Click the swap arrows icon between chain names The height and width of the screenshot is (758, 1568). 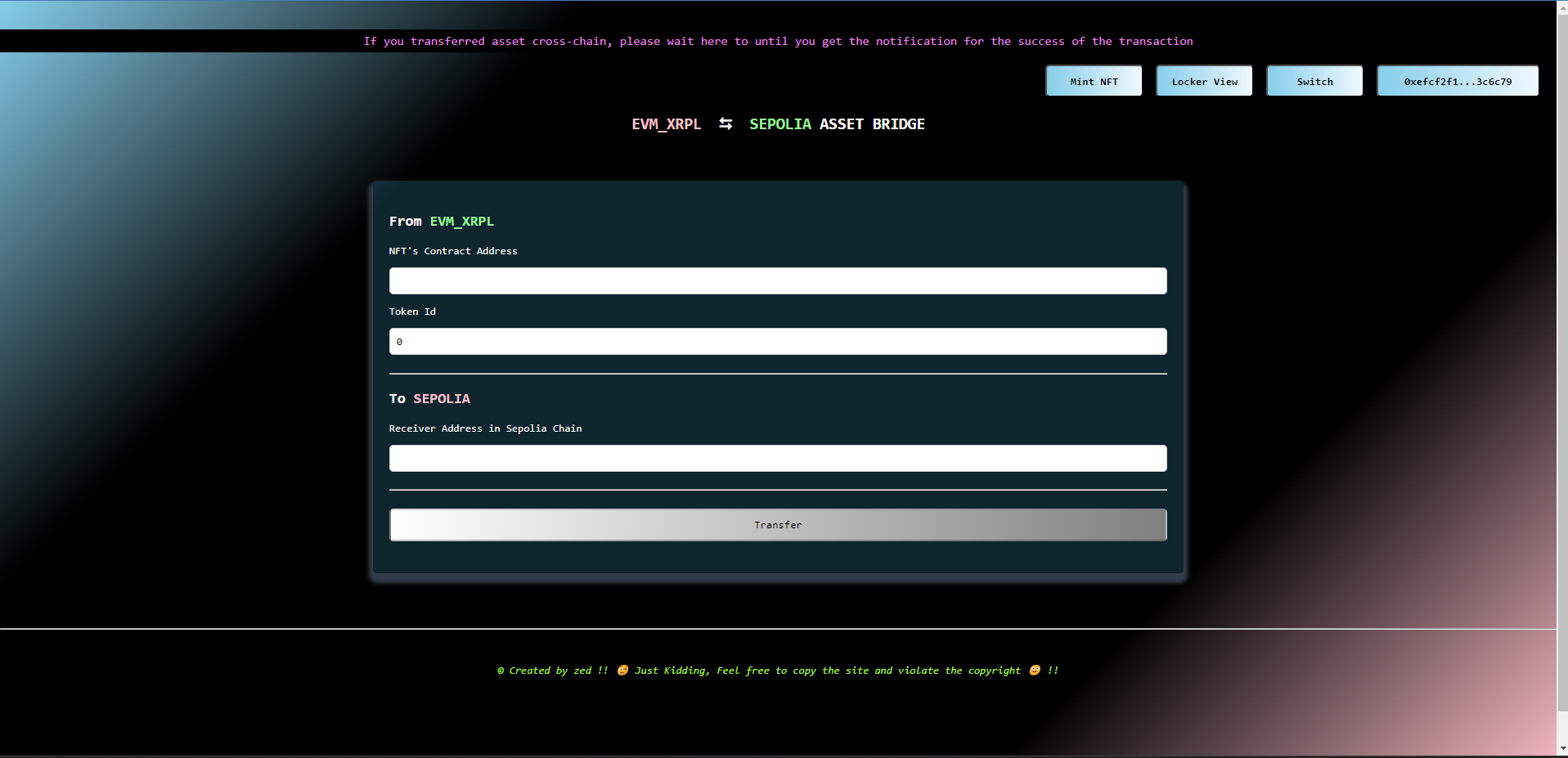pyautogui.click(x=726, y=123)
